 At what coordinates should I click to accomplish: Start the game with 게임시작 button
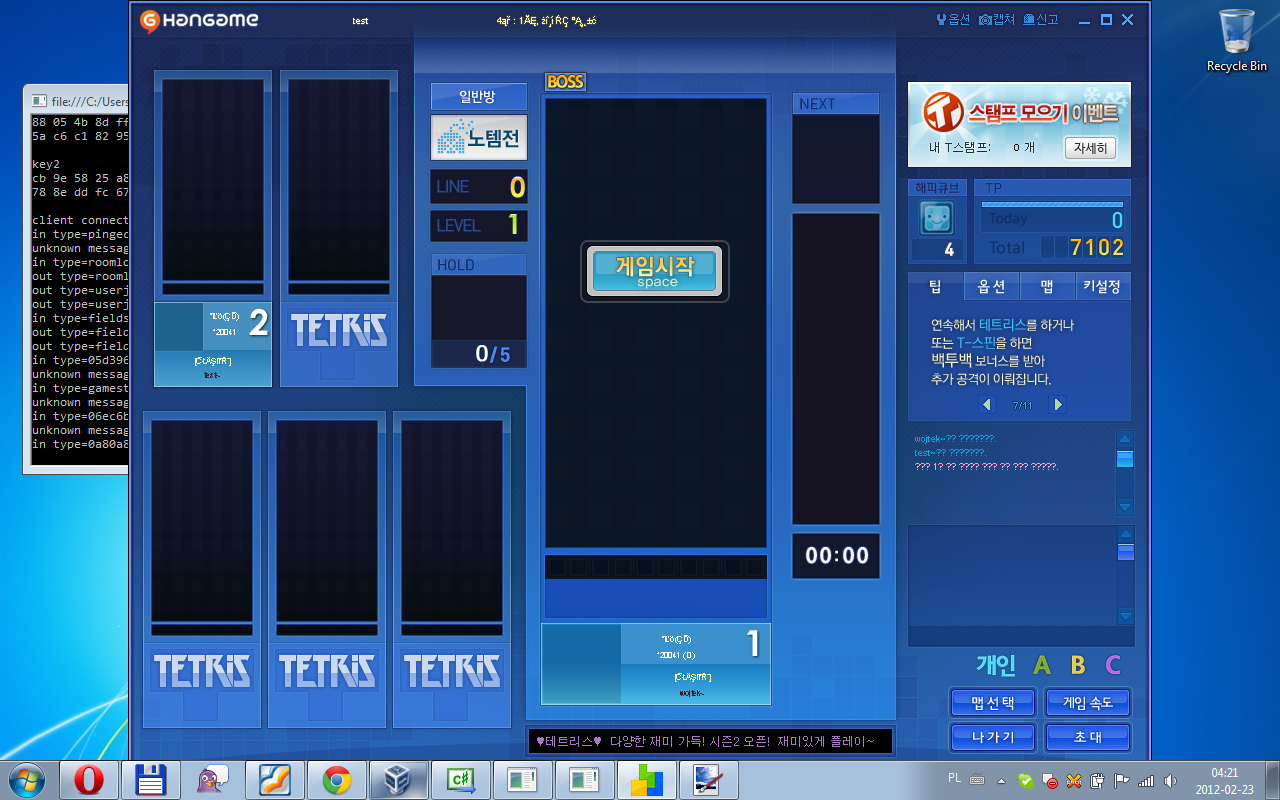(x=657, y=271)
